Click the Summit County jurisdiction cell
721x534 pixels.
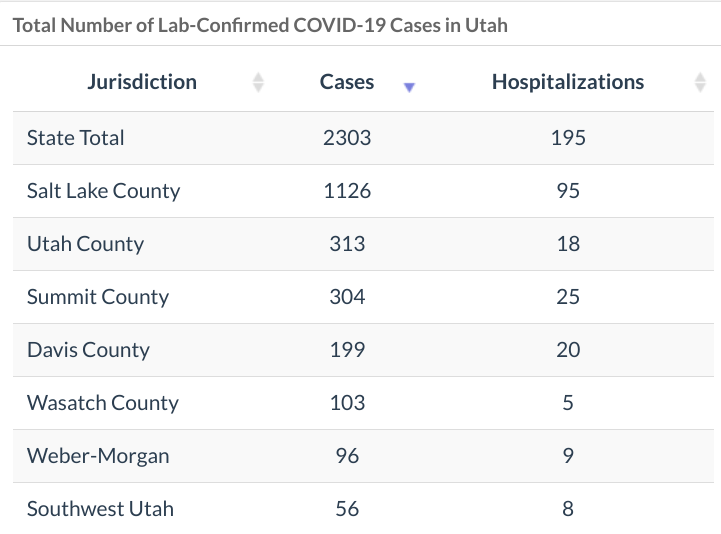coord(97,297)
